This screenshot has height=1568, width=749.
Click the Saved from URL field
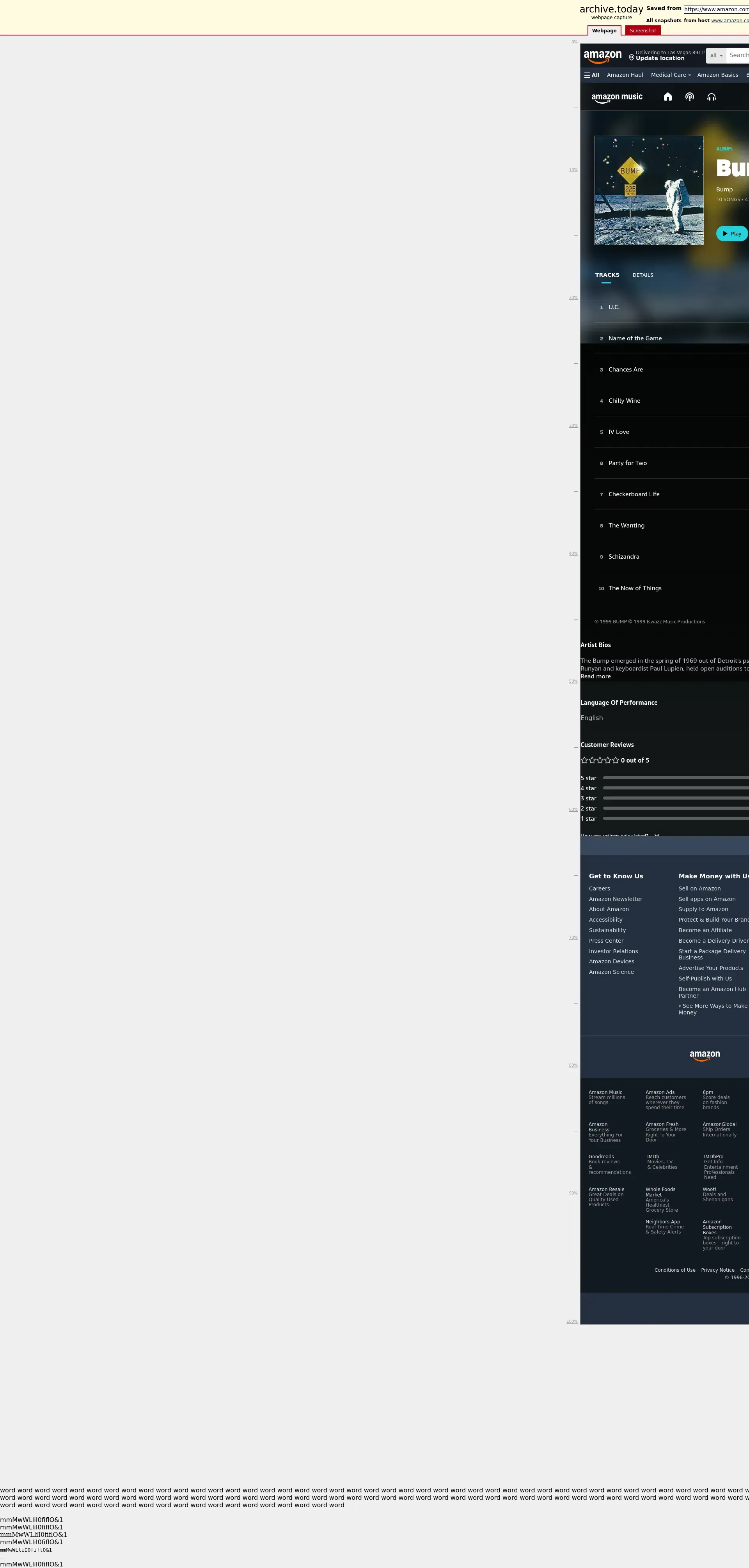tap(716, 9)
